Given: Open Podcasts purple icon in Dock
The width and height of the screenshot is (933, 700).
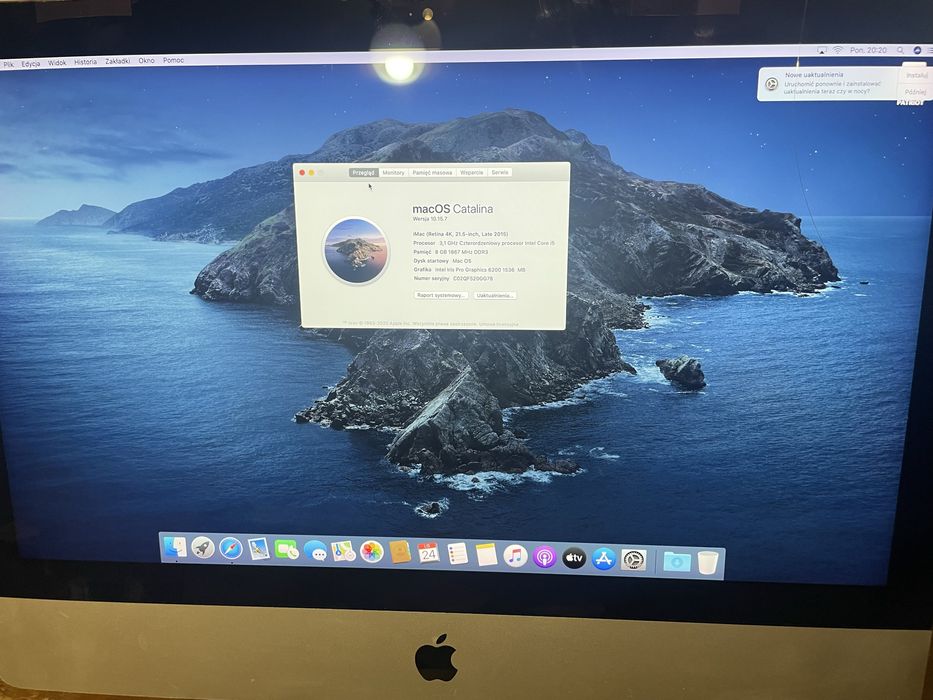Looking at the screenshot, I should tap(544, 557).
